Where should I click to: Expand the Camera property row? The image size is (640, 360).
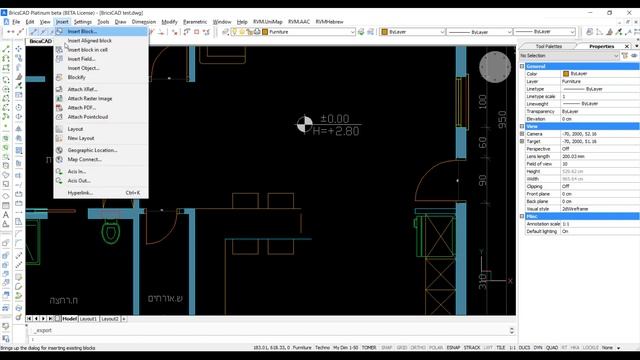point(522,134)
